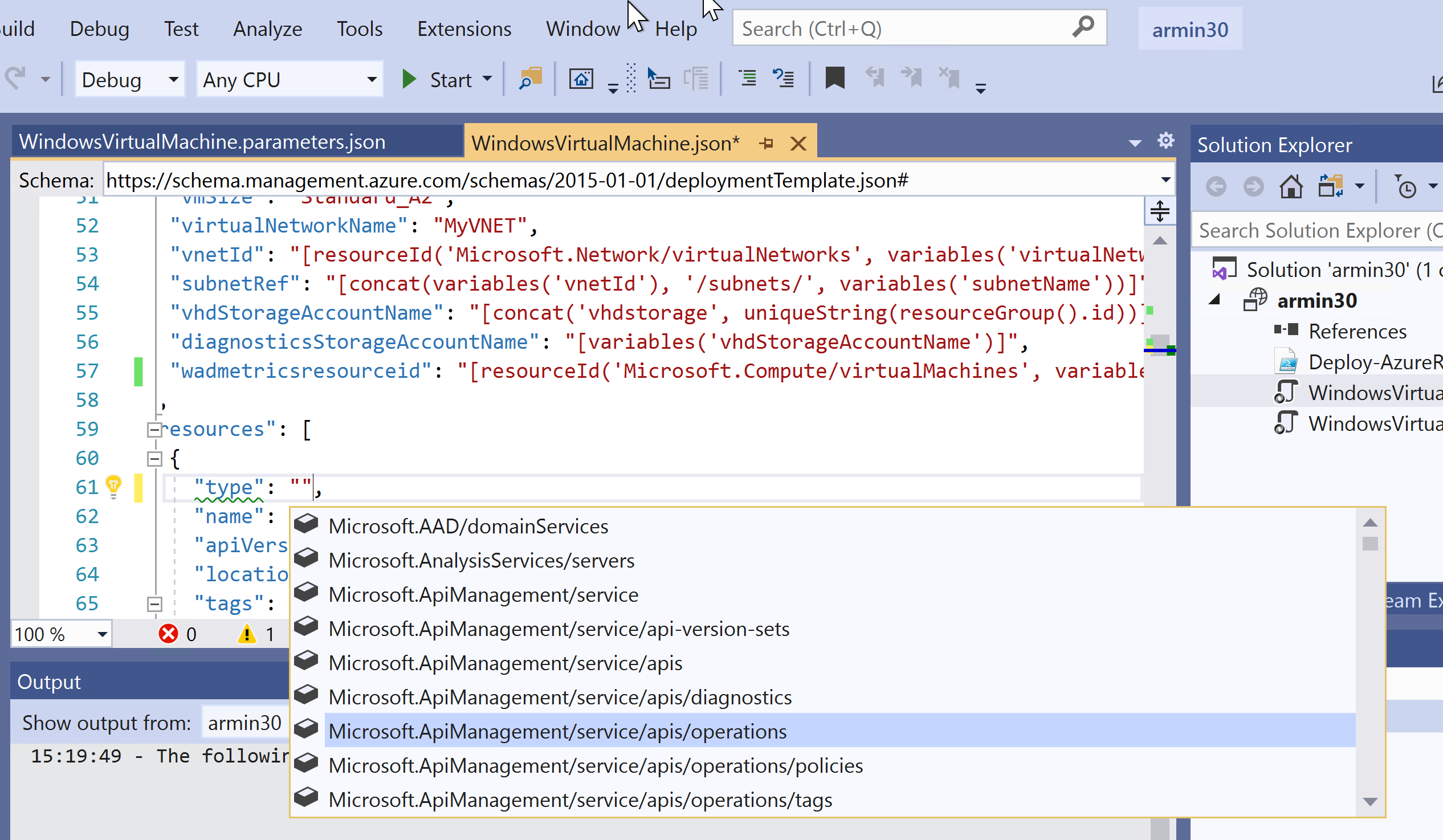Image resolution: width=1443 pixels, height=840 pixels.
Task: Select Microsoft.ApiManagement/service/apis/operations entry
Action: pos(557,731)
